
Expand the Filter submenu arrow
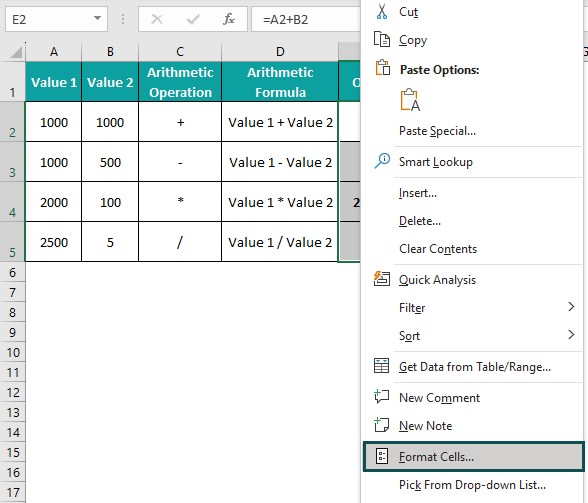click(571, 307)
